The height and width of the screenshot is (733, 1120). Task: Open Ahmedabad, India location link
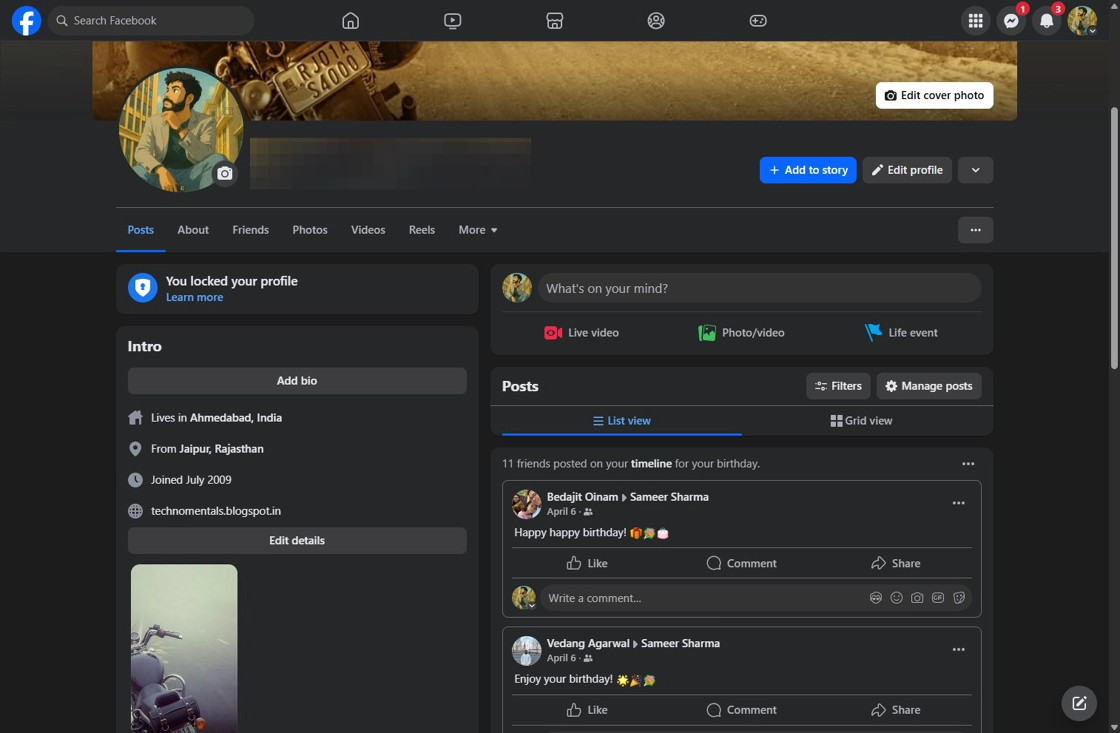coord(236,418)
